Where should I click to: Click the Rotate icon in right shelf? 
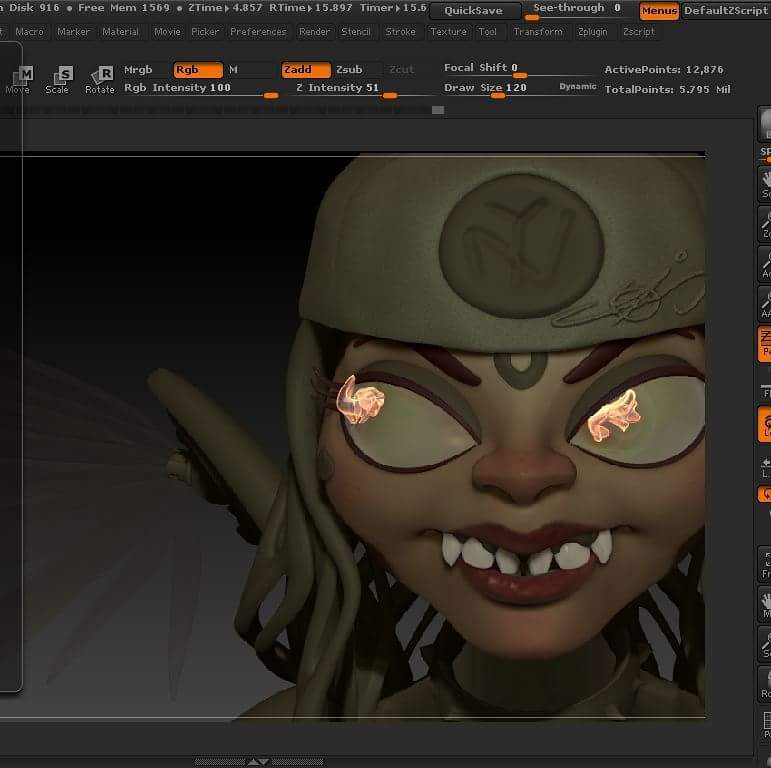pyautogui.click(x=765, y=684)
